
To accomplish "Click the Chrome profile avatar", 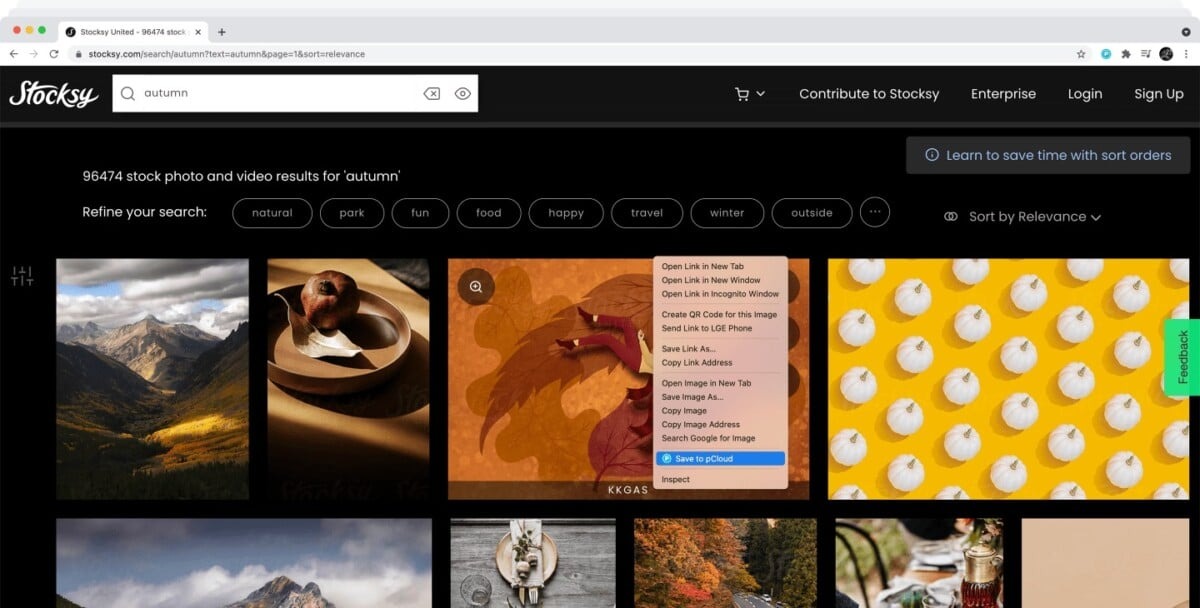I will click(1166, 54).
